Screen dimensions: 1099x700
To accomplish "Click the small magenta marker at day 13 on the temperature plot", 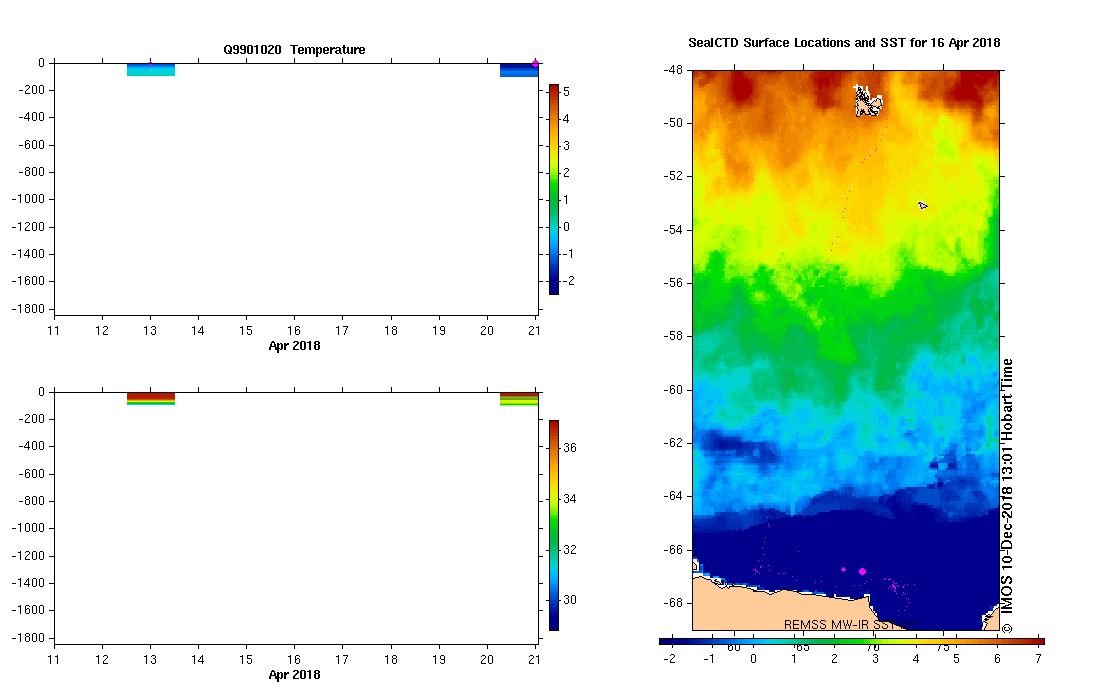I will [150, 64].
